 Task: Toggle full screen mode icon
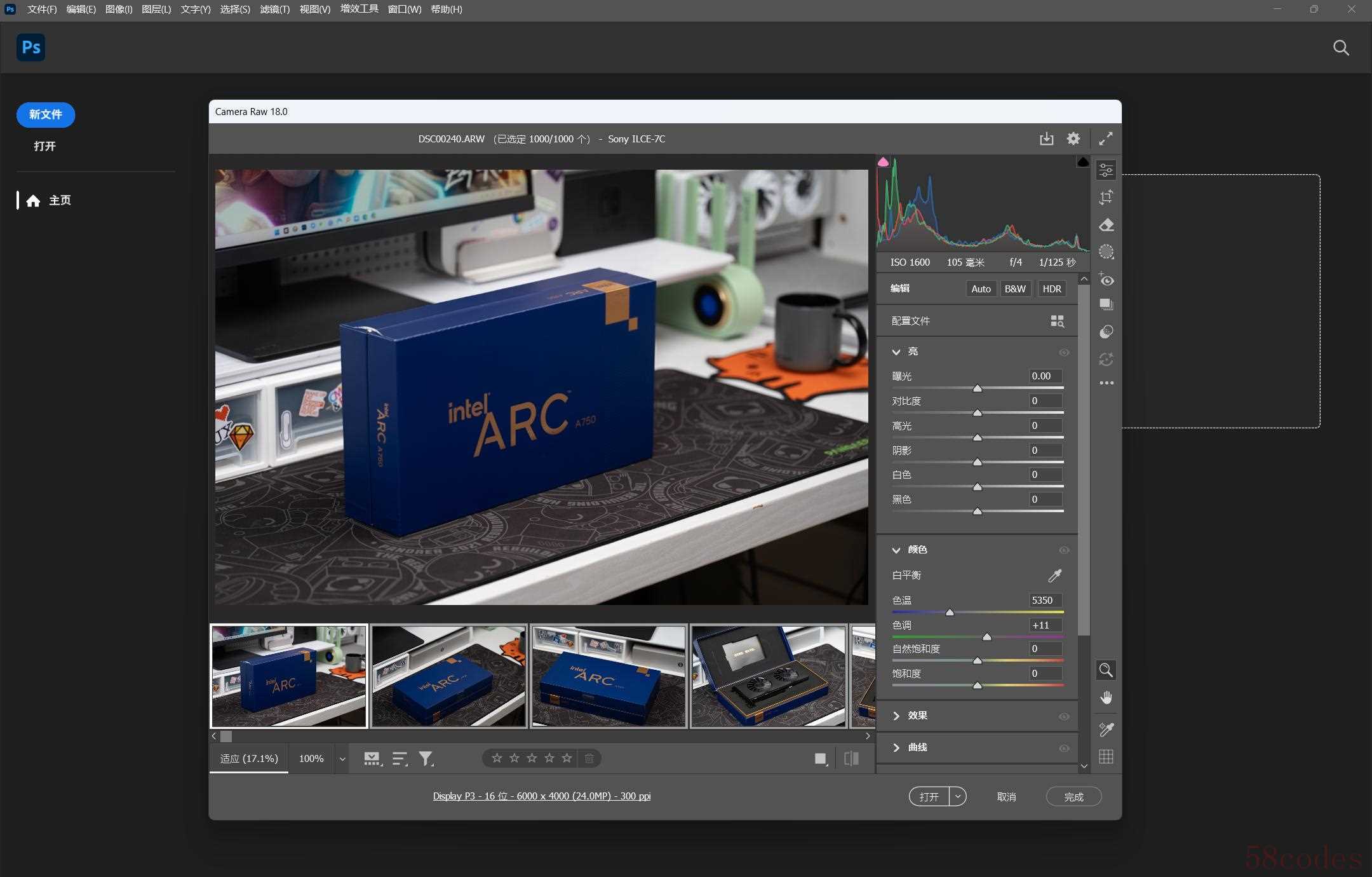pyautogui.click(x=1106, y=139)
